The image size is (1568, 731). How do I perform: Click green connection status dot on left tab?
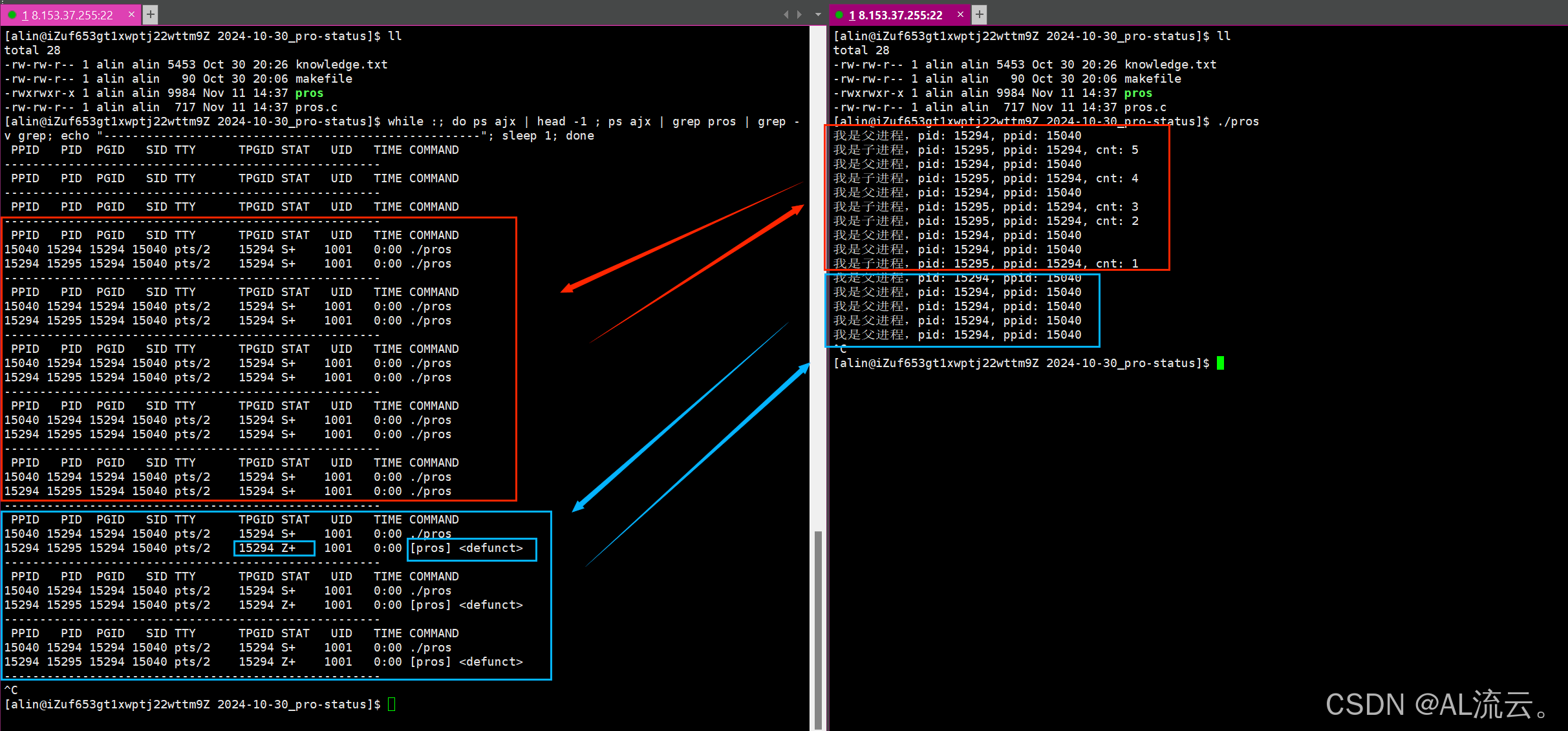tap(12, 15)
